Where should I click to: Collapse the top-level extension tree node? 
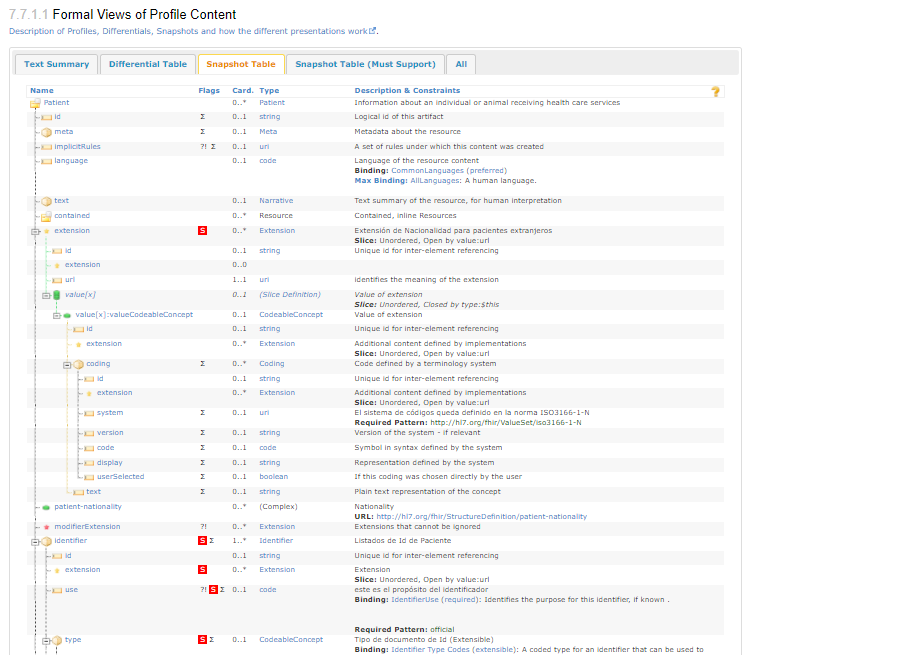(35, 231)
